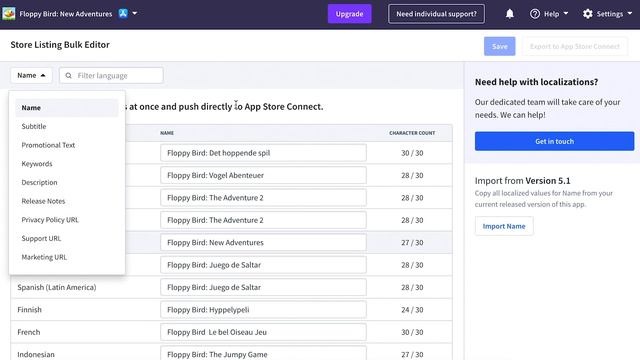Select Subtitle in the field menu
The image size is (640, 360).
pyautogui.click(x=67, y=127)
